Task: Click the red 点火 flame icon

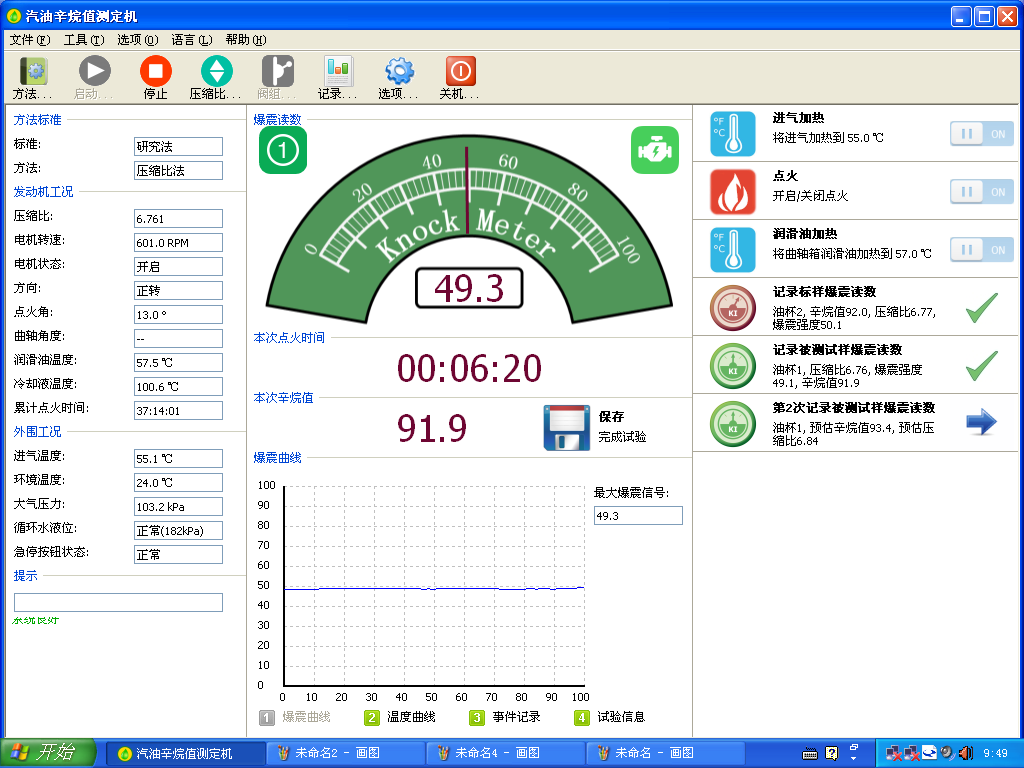Action: click(733, 191)
